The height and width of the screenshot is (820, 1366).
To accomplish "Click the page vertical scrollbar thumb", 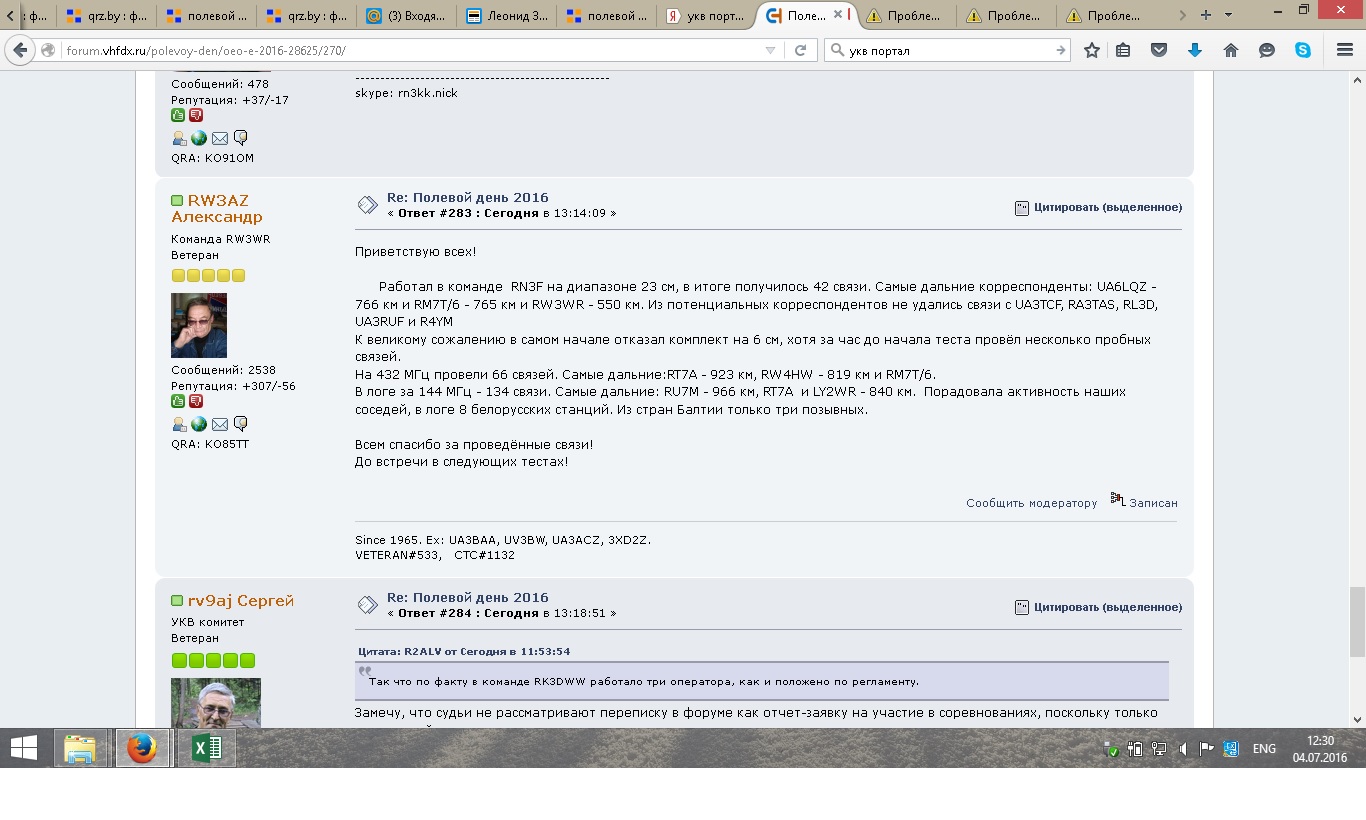I will [1357, 620].
